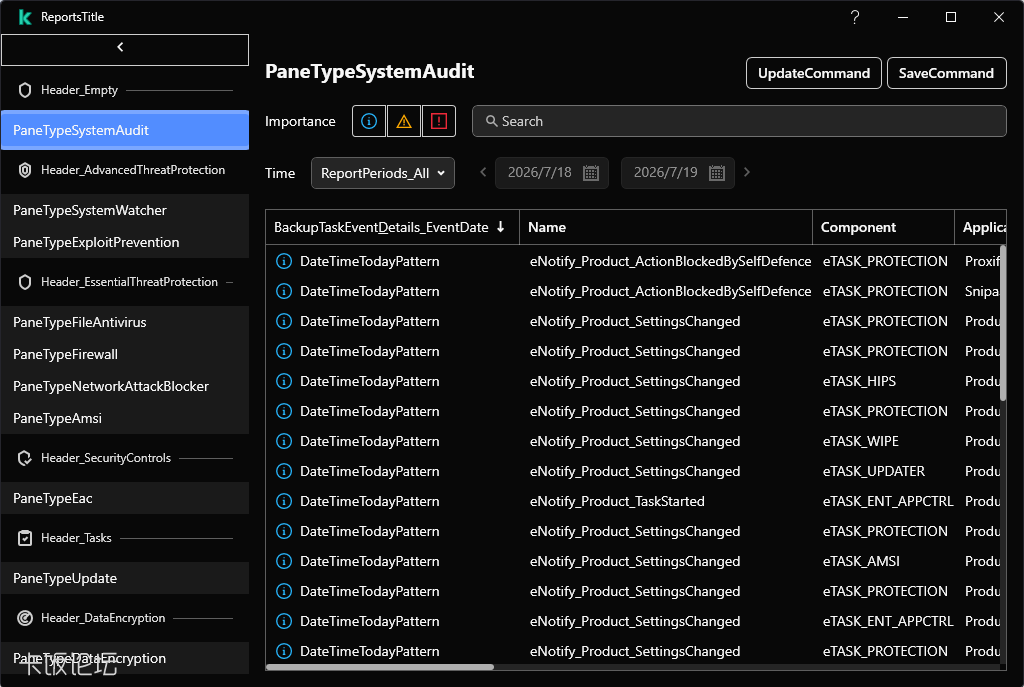This screenshot has width=1024, height=687.
Task: Sort by the Name column header
Action: [x=665, y=227]
